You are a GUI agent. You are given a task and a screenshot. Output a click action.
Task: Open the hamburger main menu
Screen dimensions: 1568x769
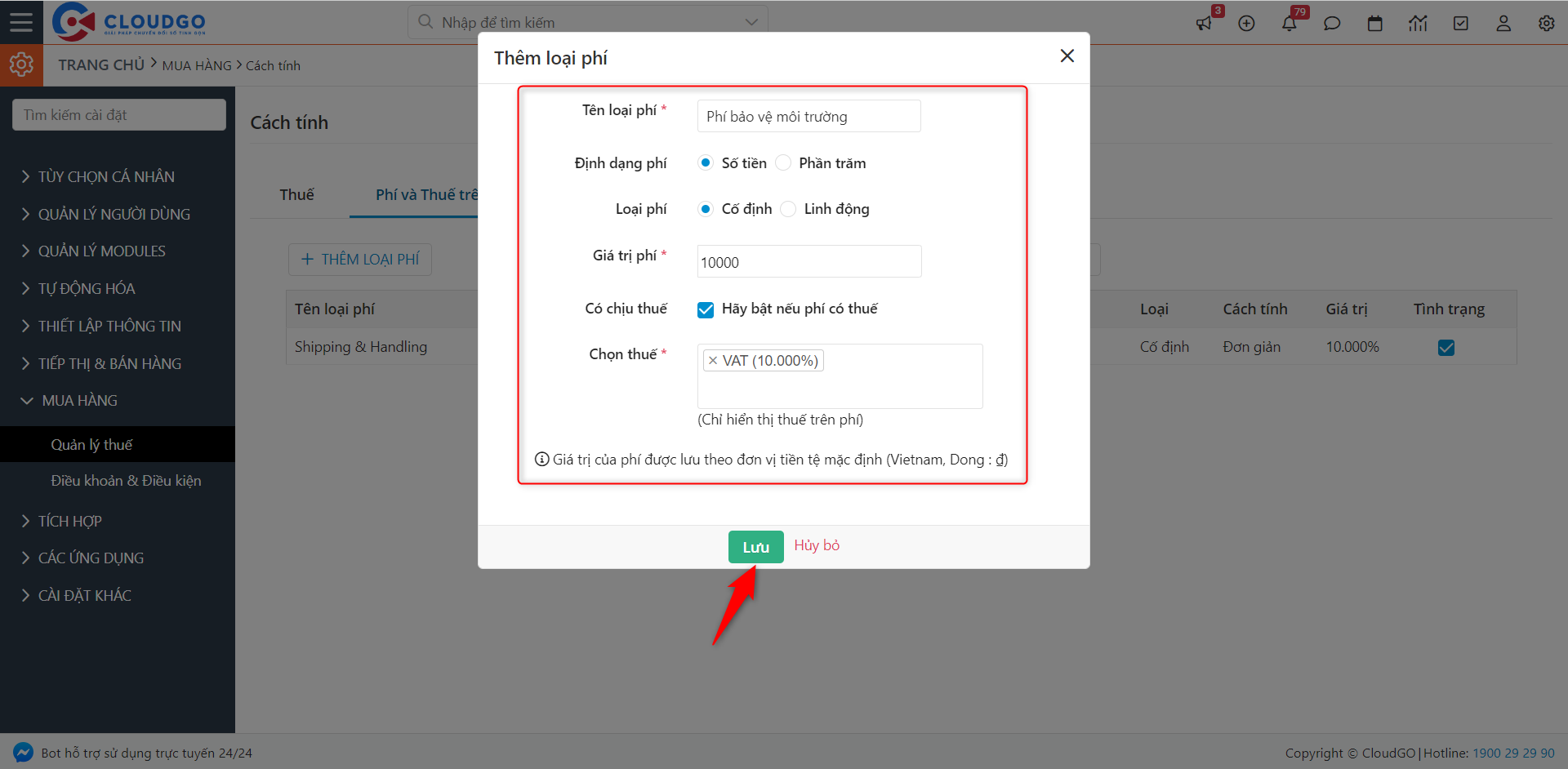[21, 22]
